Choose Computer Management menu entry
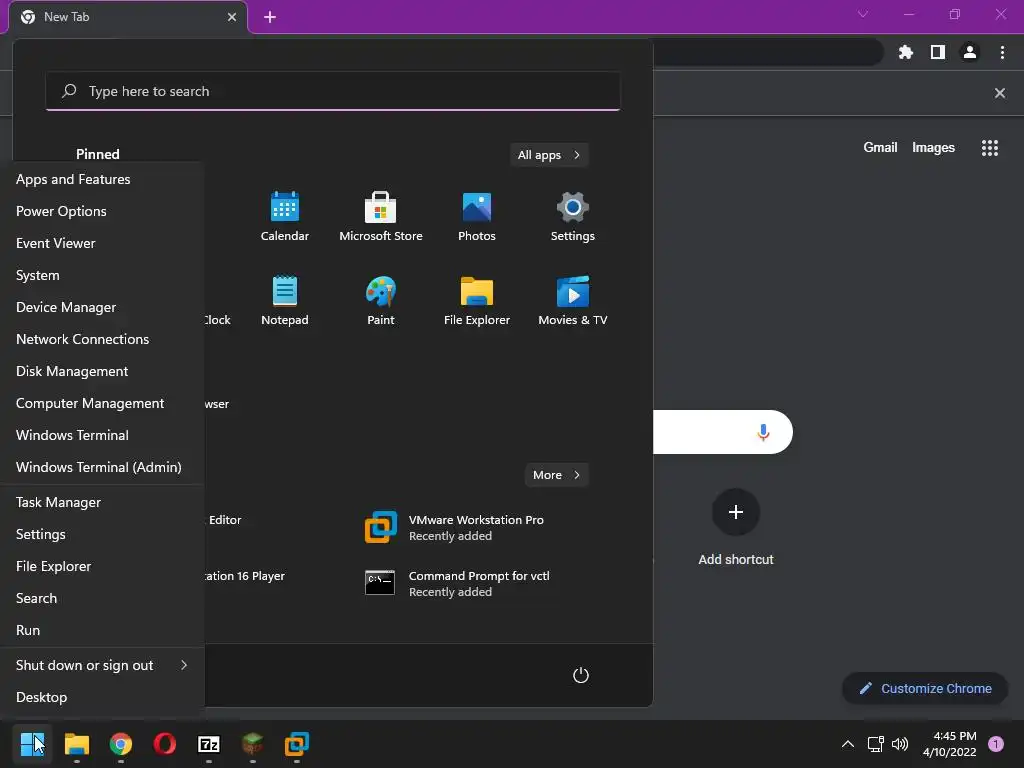Screen dimensions: 1024x768 click(103, 403)
